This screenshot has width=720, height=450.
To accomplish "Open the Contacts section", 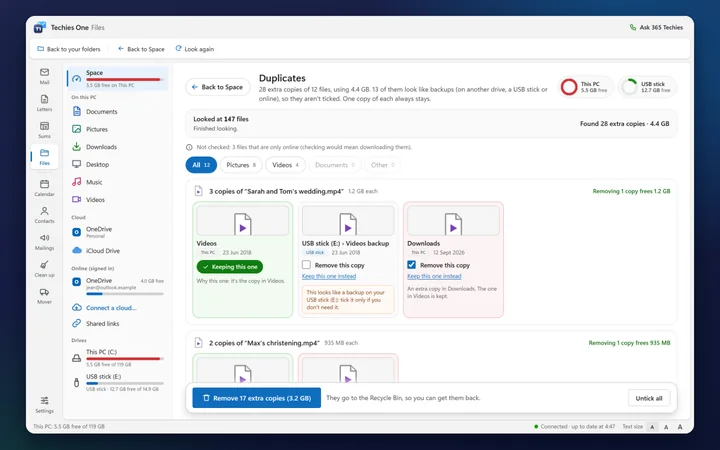I will coord(45,215).
